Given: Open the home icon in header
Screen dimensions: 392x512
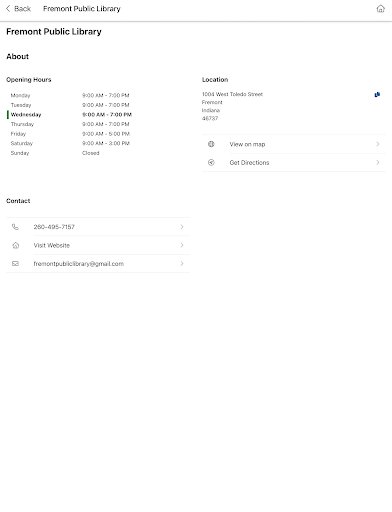Looking at the screenshot, I should point(380,9).
